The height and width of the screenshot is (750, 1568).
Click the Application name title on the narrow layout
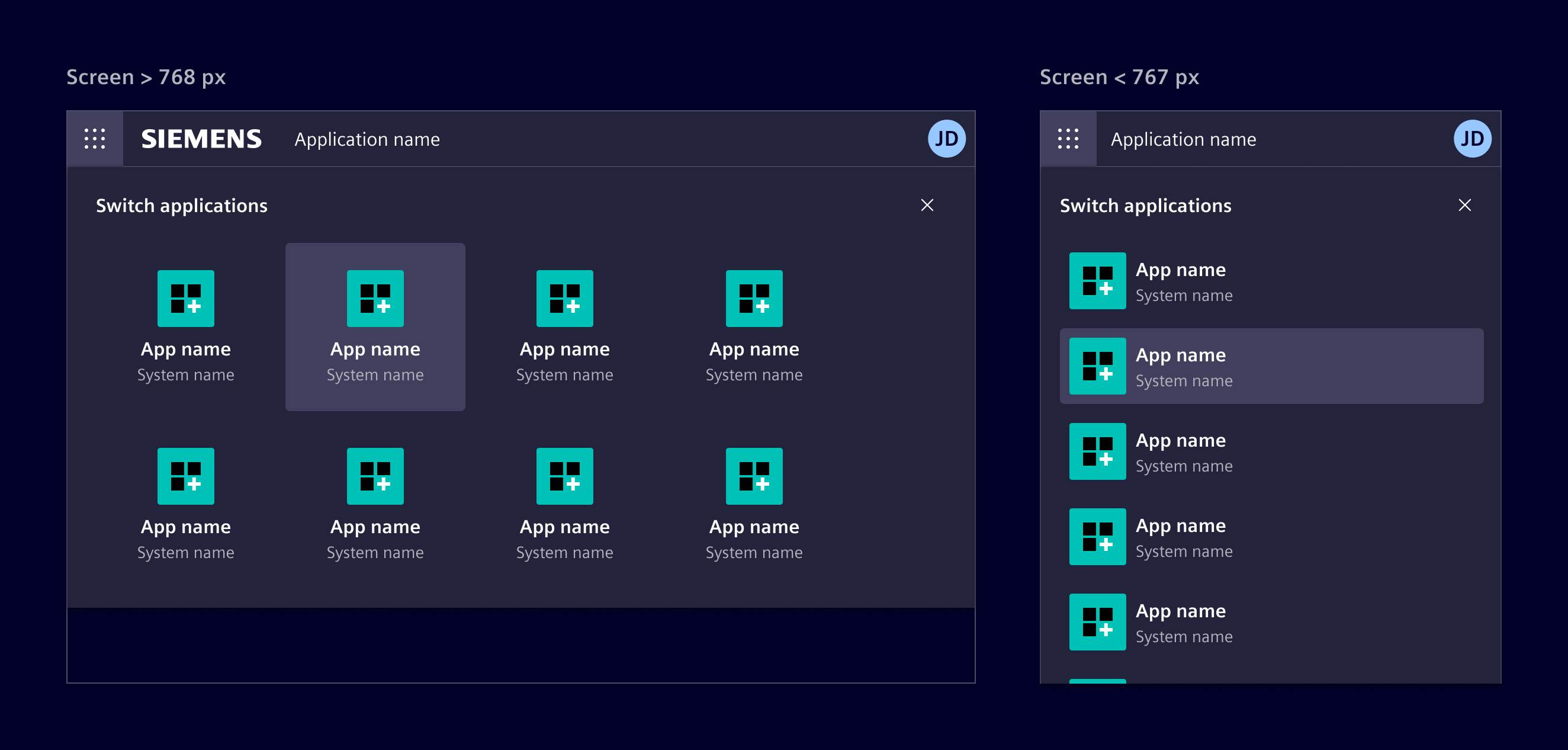coord(1183,139)
